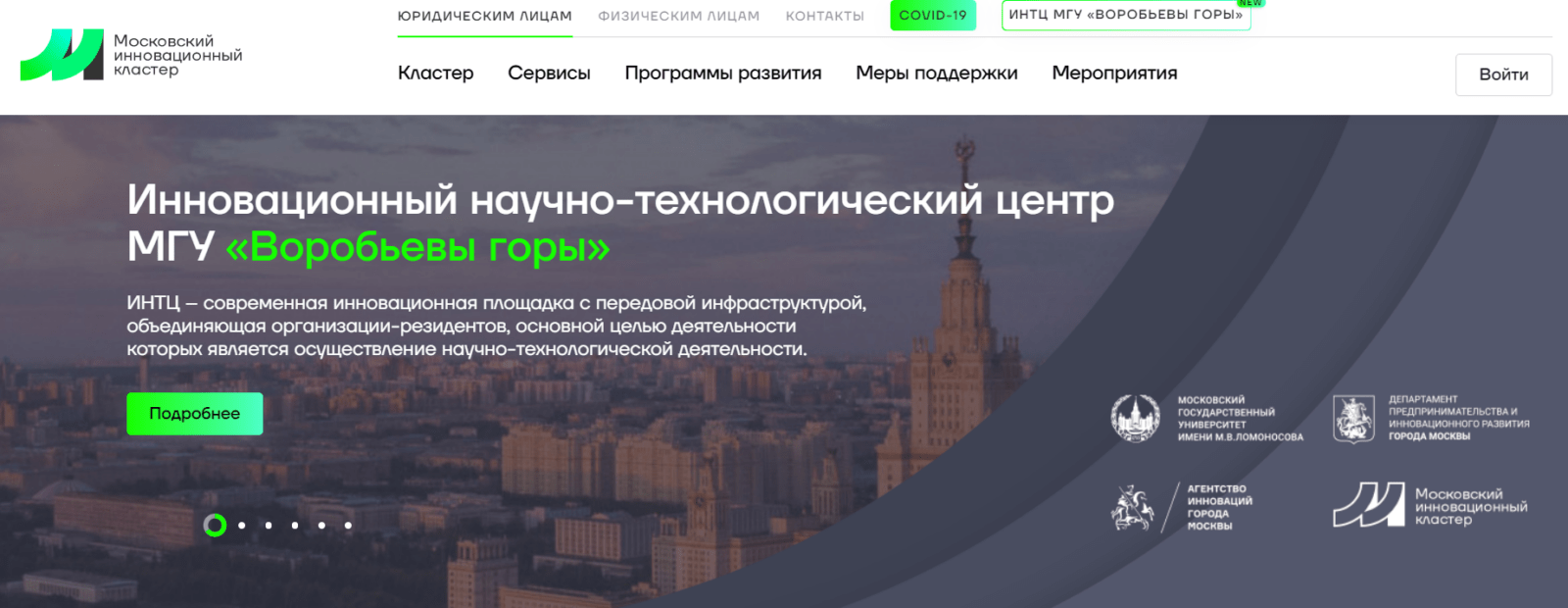Switch to the ЮРИДИЧЕСКИМ ЛИЦАМ tab
The height and width of the screenshot is (608, 1568).
click(x=484, y=16)
